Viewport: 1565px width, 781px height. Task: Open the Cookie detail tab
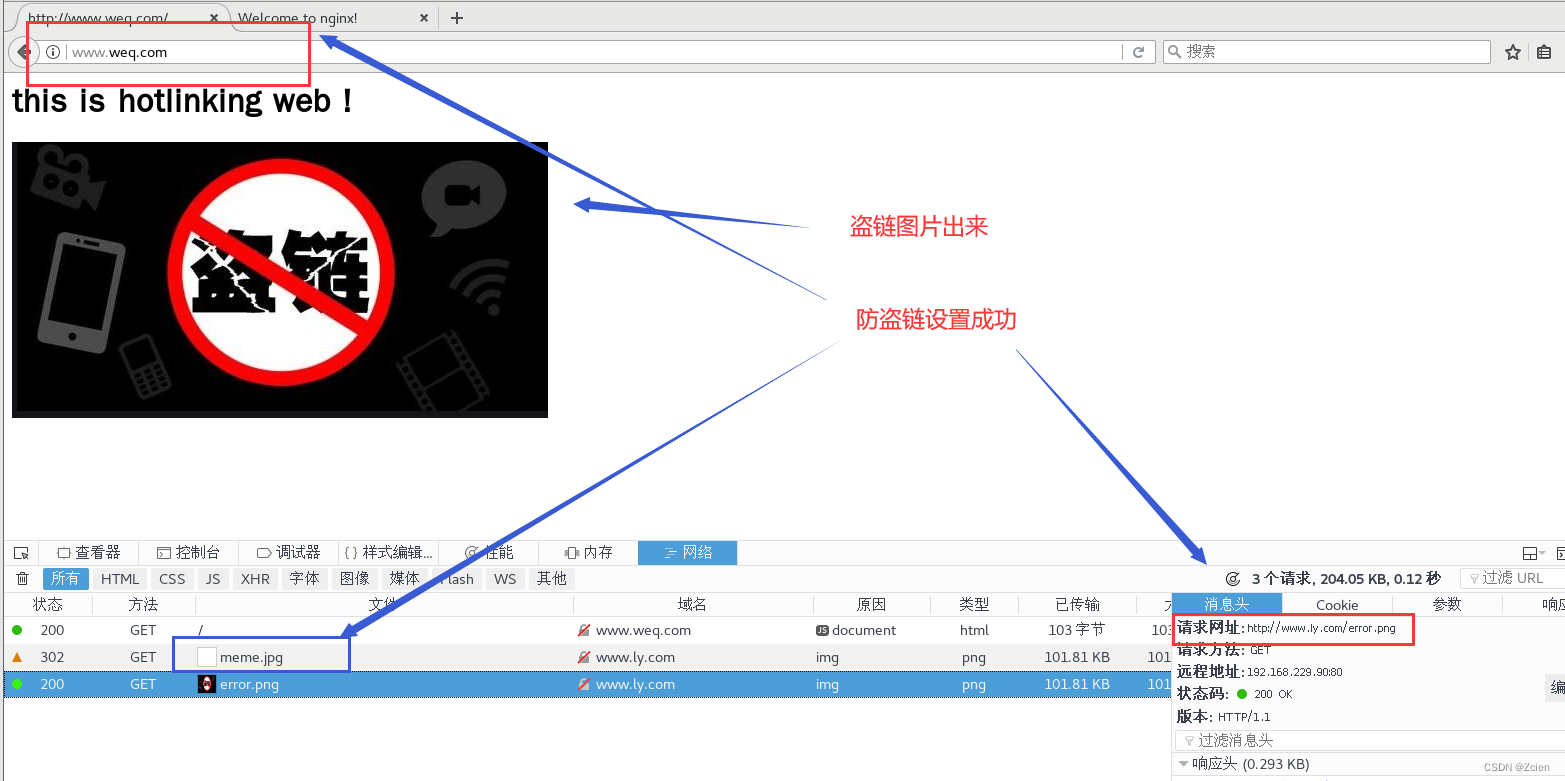click(1337, 604)
